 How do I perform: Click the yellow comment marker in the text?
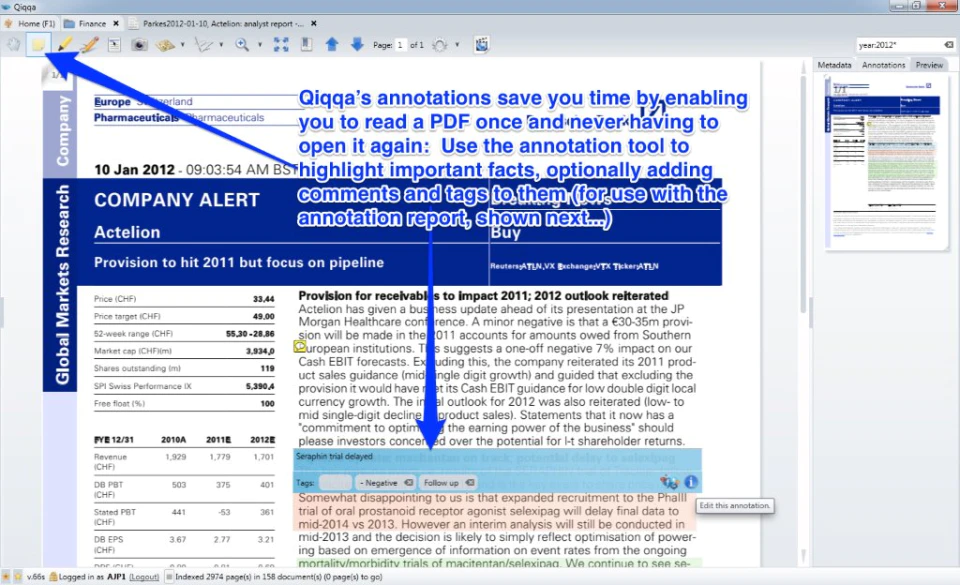299,347
